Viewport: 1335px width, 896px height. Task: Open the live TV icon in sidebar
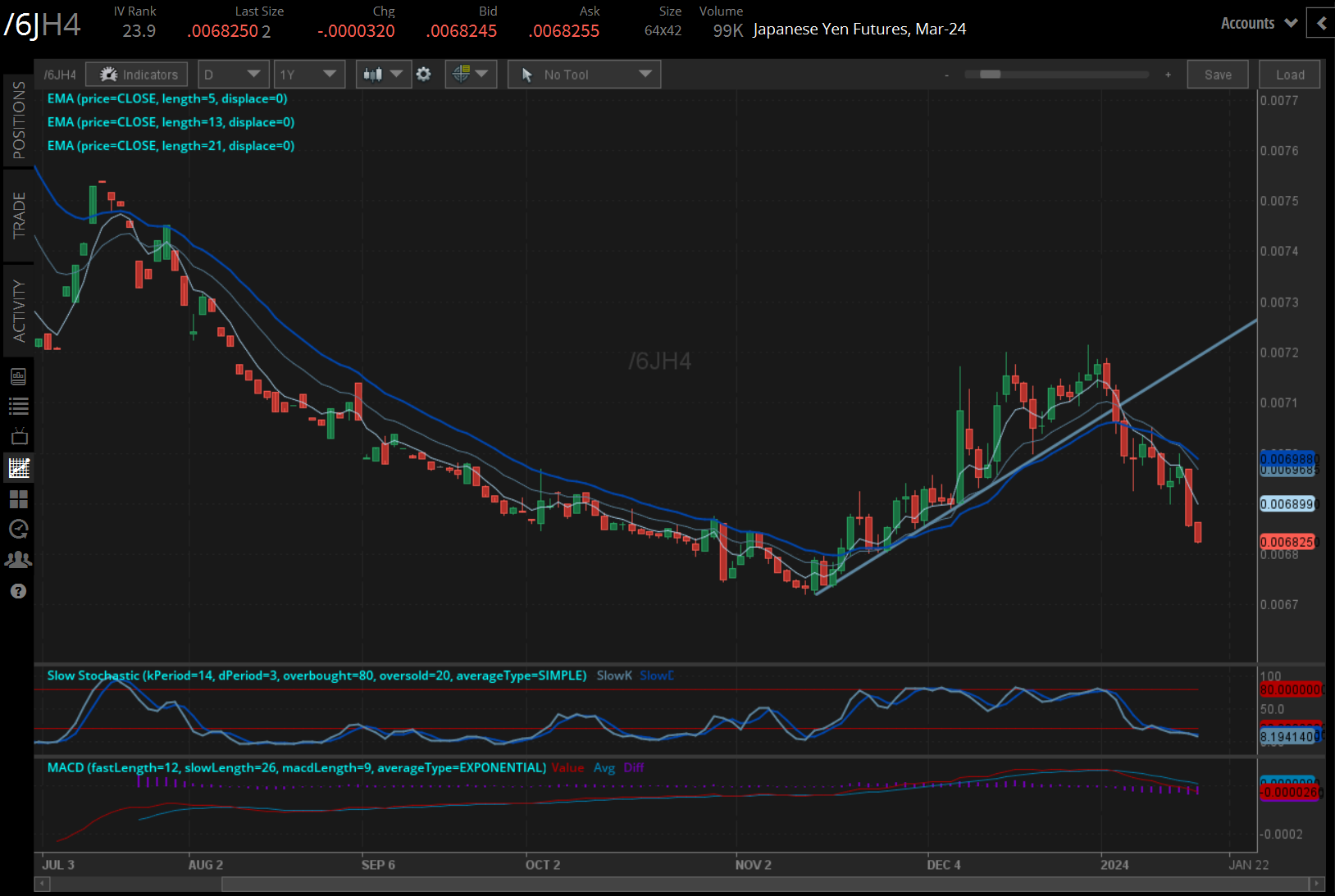[x=18, y=436]
